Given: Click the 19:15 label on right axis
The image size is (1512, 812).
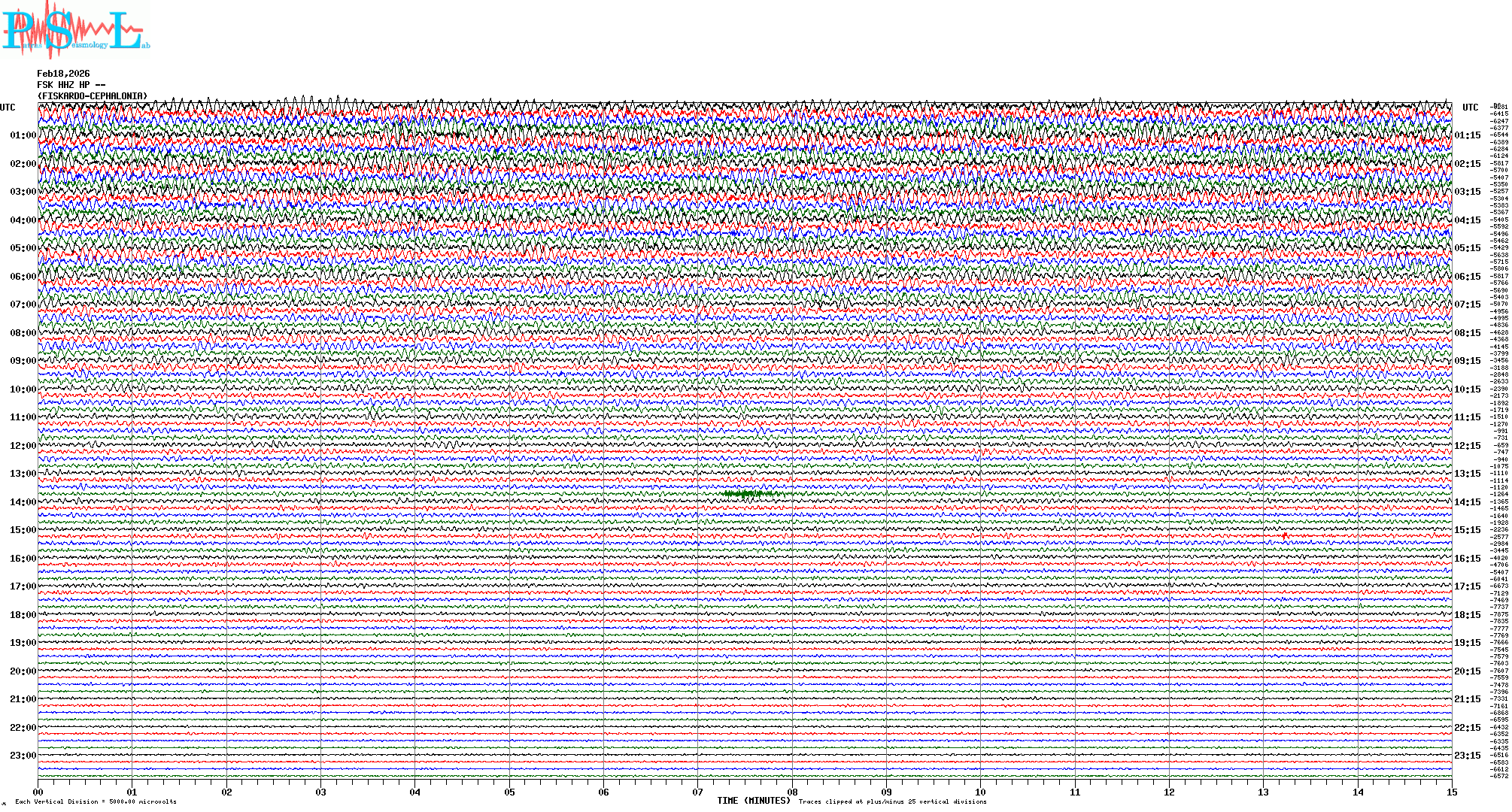Looking at the screenshot, I should tap(1467, 643).
